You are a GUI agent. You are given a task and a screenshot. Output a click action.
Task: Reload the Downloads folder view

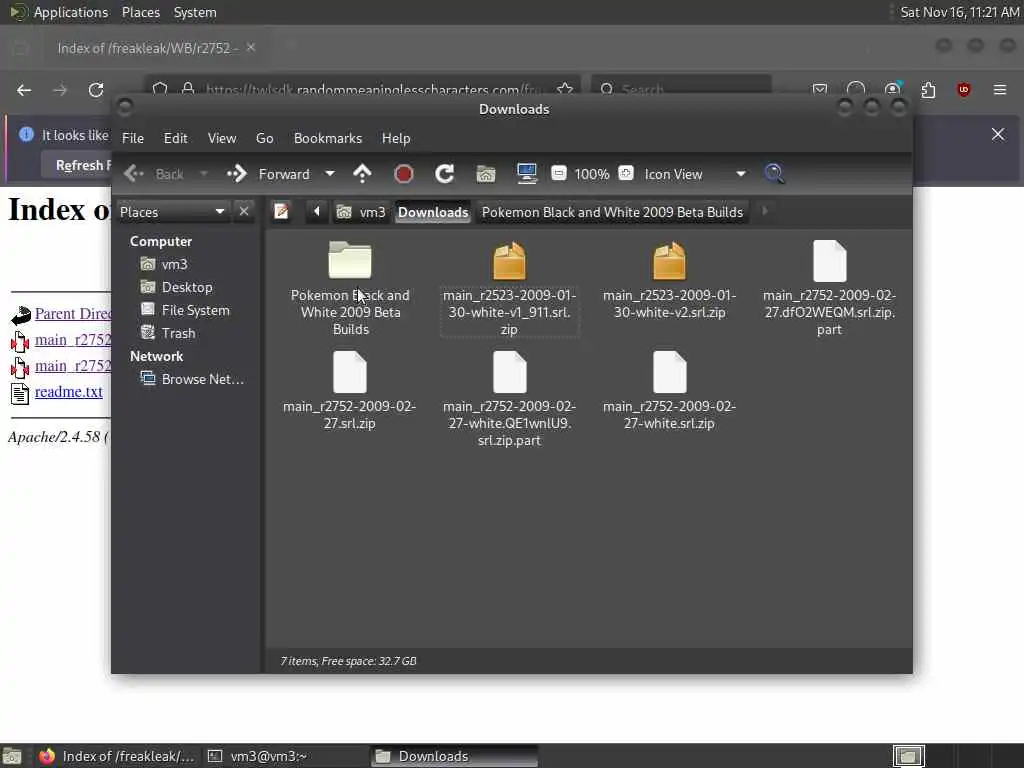(445, 174)
